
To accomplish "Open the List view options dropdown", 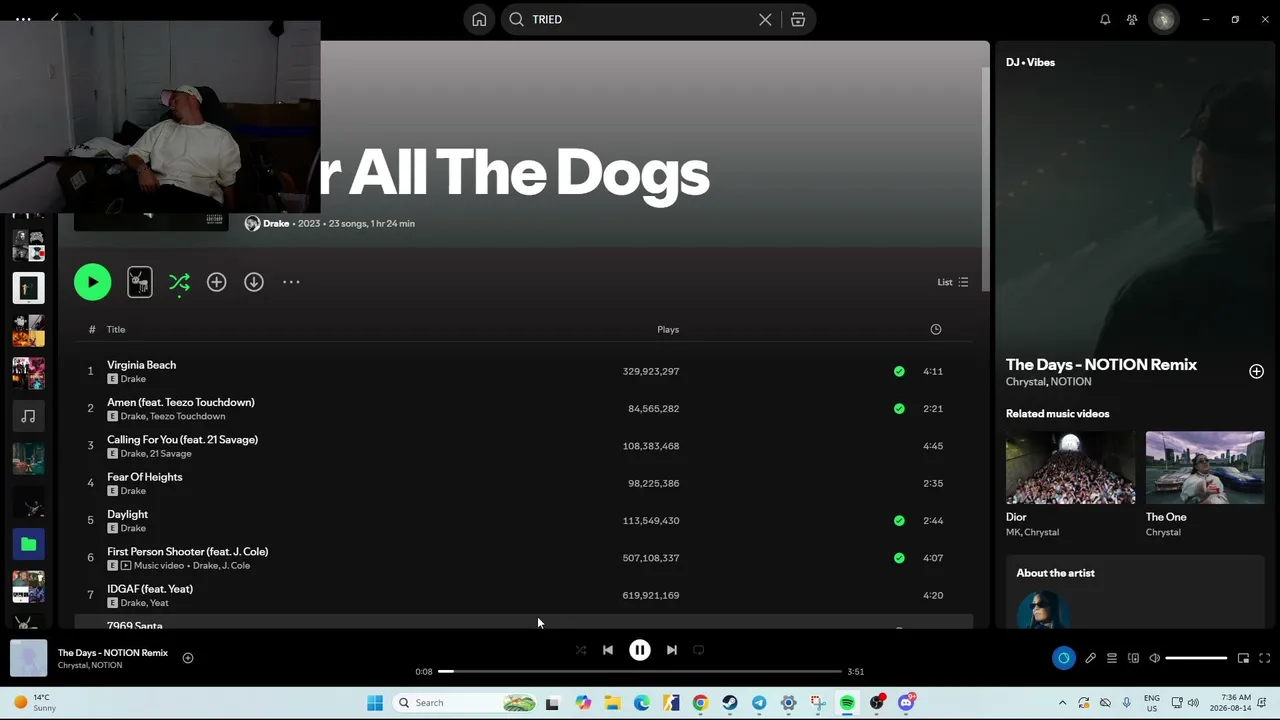I will click(952, 282).
